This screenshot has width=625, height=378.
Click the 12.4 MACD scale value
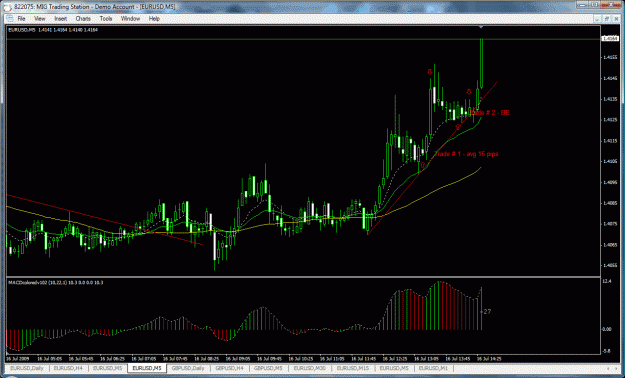[607, 282]
